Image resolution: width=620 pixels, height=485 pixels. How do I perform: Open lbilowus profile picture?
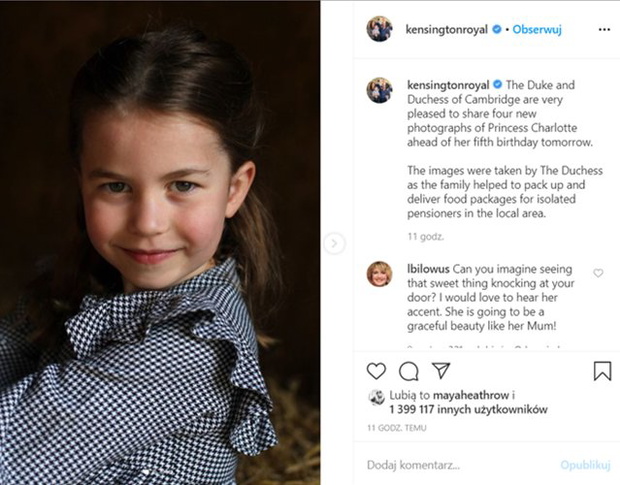click(379, 273)
